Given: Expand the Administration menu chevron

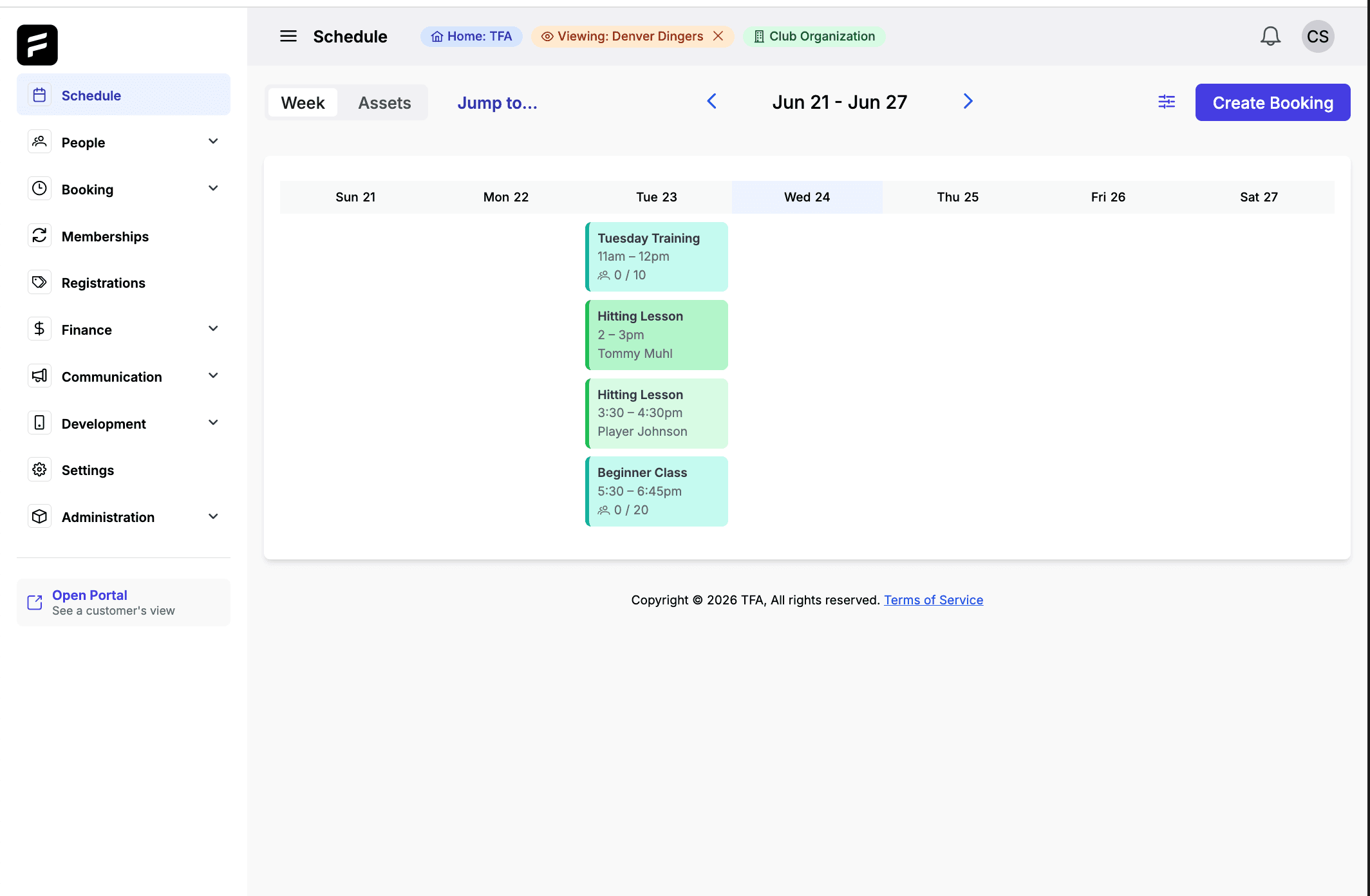Looking at the screenshot, I should [213, 516].
